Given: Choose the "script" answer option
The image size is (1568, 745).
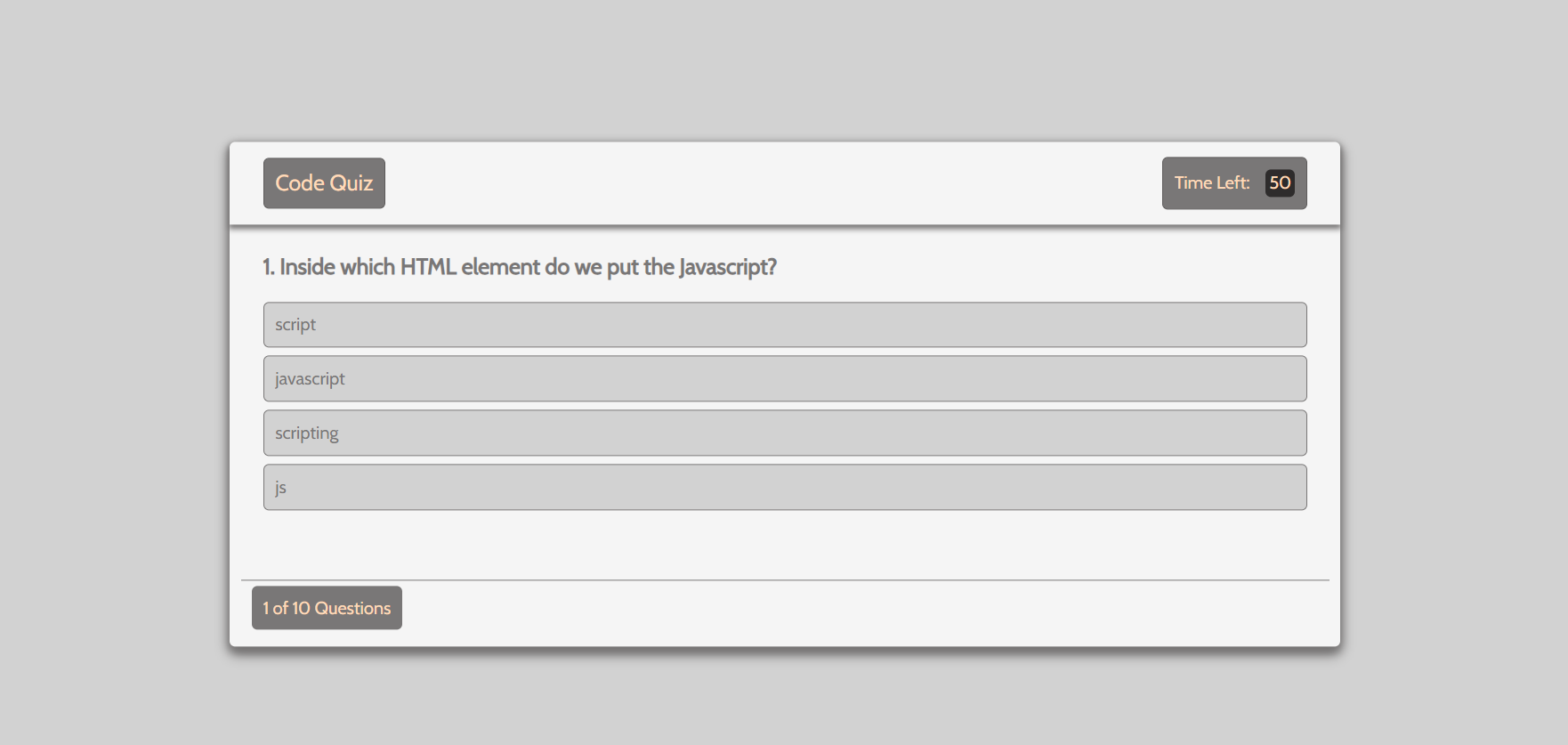Looking at the screenshot, I should pos(784,325).
